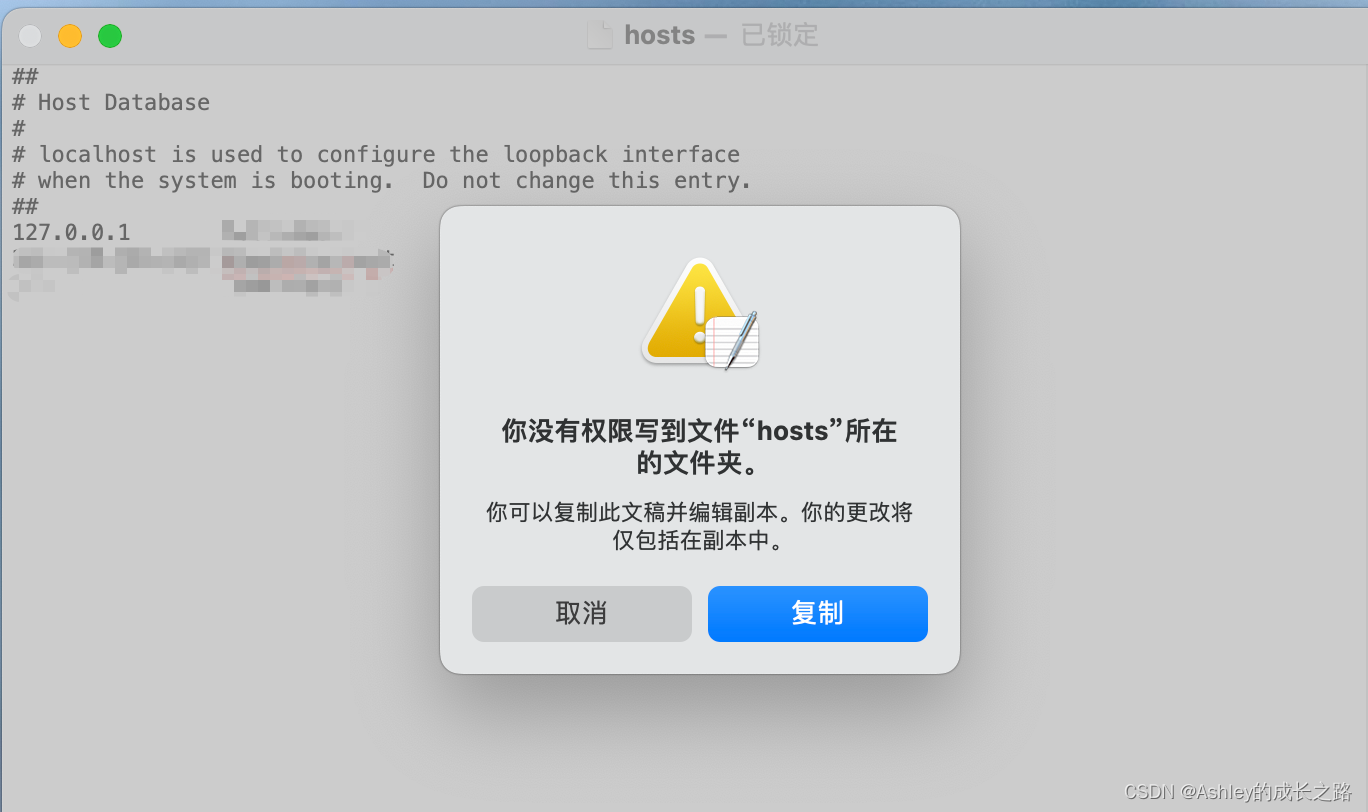Viewport: 1368px width, 812px height.
Task: Click the "hosts" window title text
Action: tap(659, 35)
